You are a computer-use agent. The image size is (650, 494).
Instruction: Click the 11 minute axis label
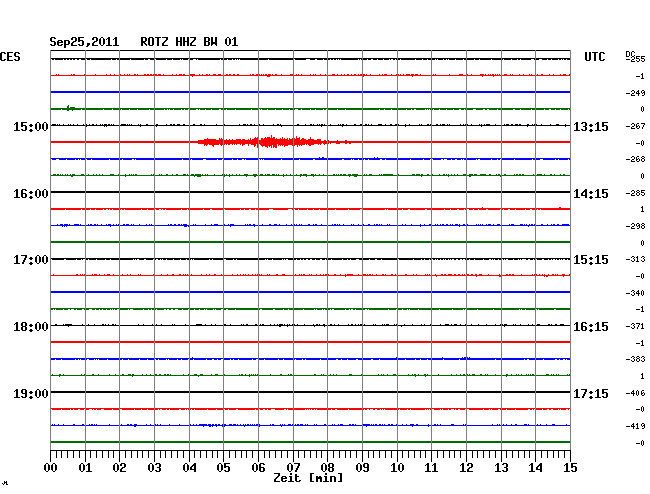tap(431, 467)
